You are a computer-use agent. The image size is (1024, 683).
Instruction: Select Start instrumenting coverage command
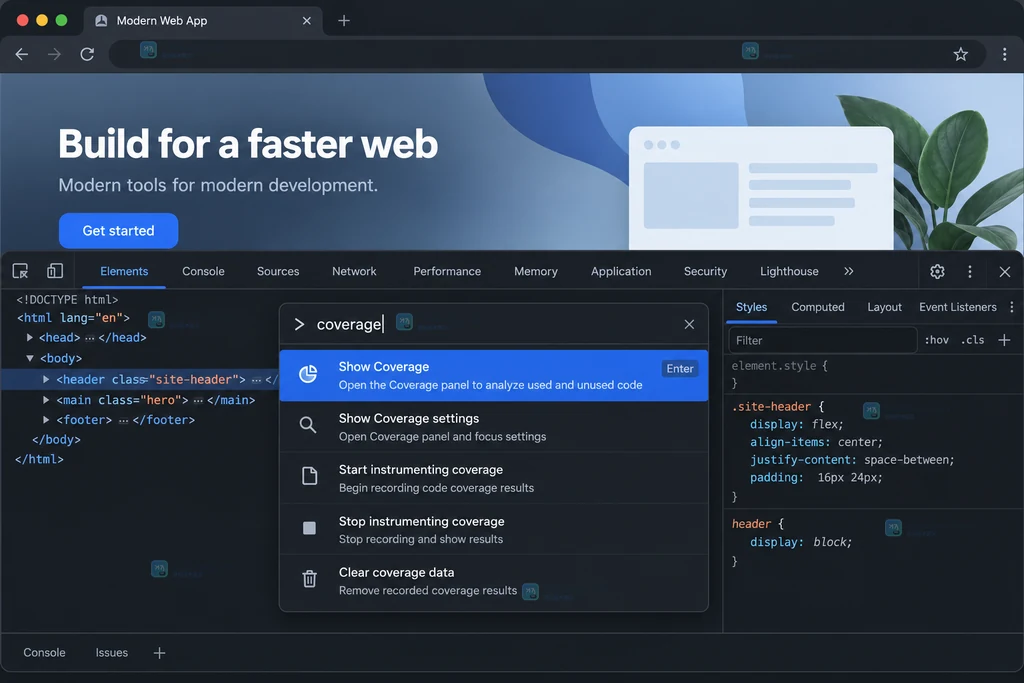click(494, 478)
